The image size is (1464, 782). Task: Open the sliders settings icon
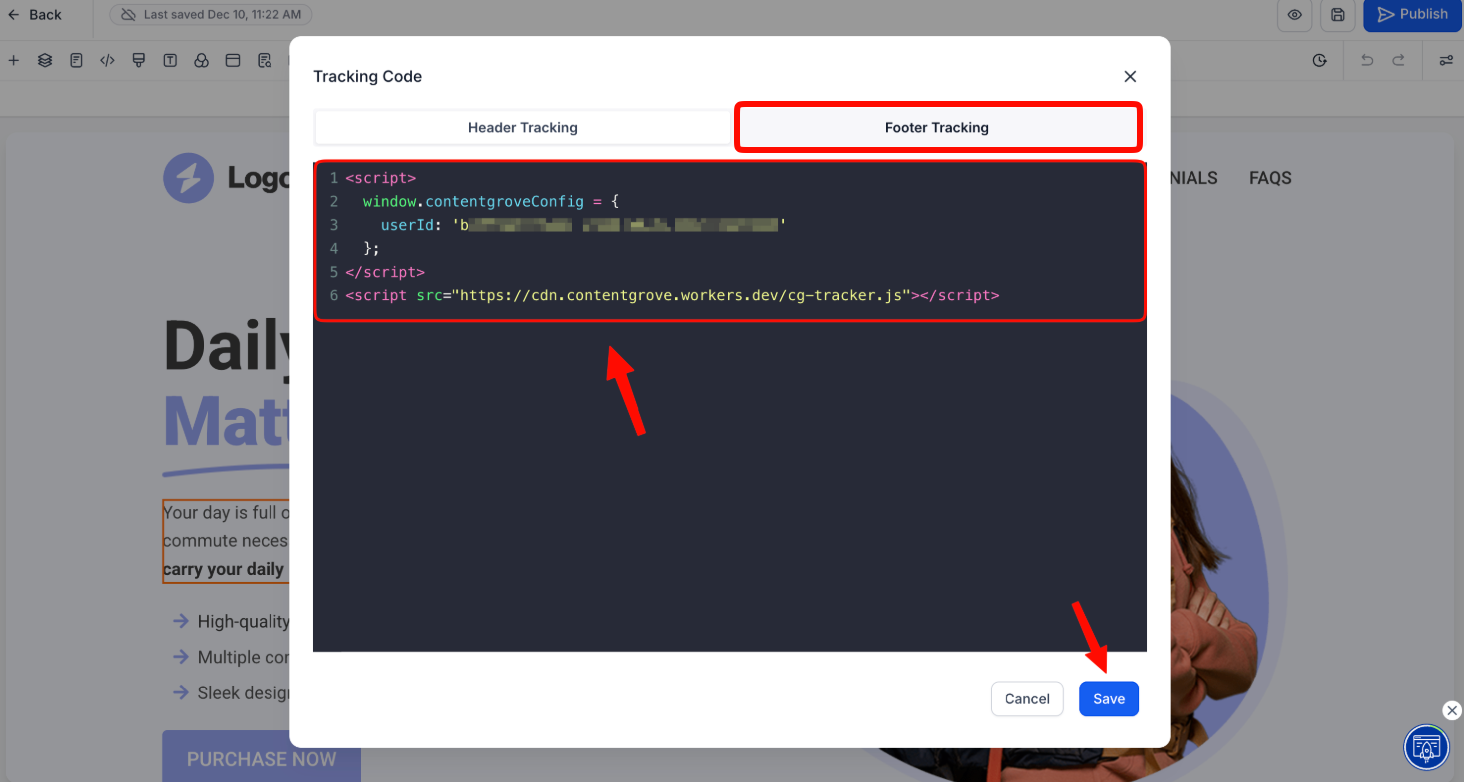point(1446,61)
